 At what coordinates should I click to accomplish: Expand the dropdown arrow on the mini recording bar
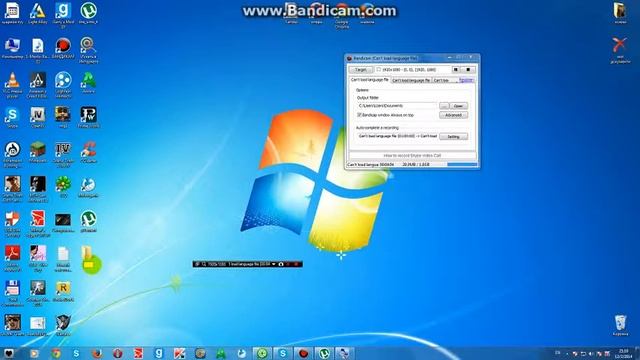click(x=274, y=264)
